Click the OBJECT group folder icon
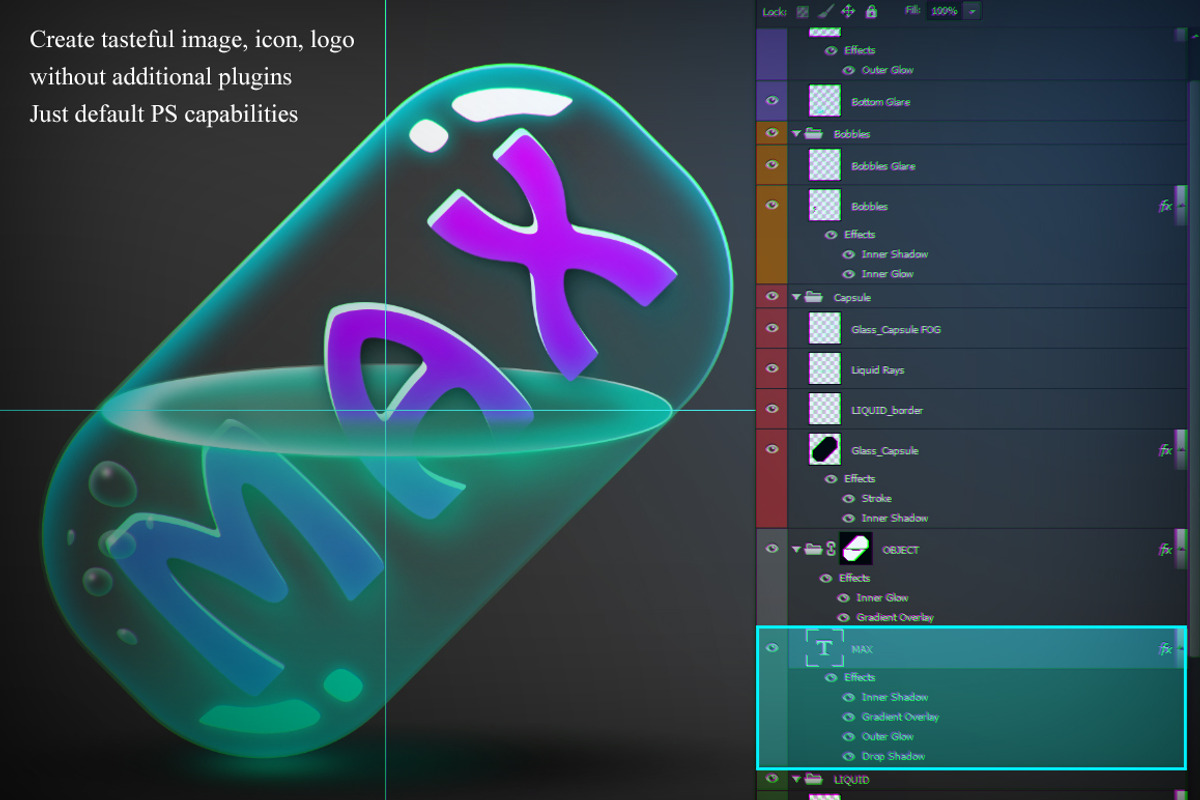Screen dimensions: 1200x800 click(815, 549)
